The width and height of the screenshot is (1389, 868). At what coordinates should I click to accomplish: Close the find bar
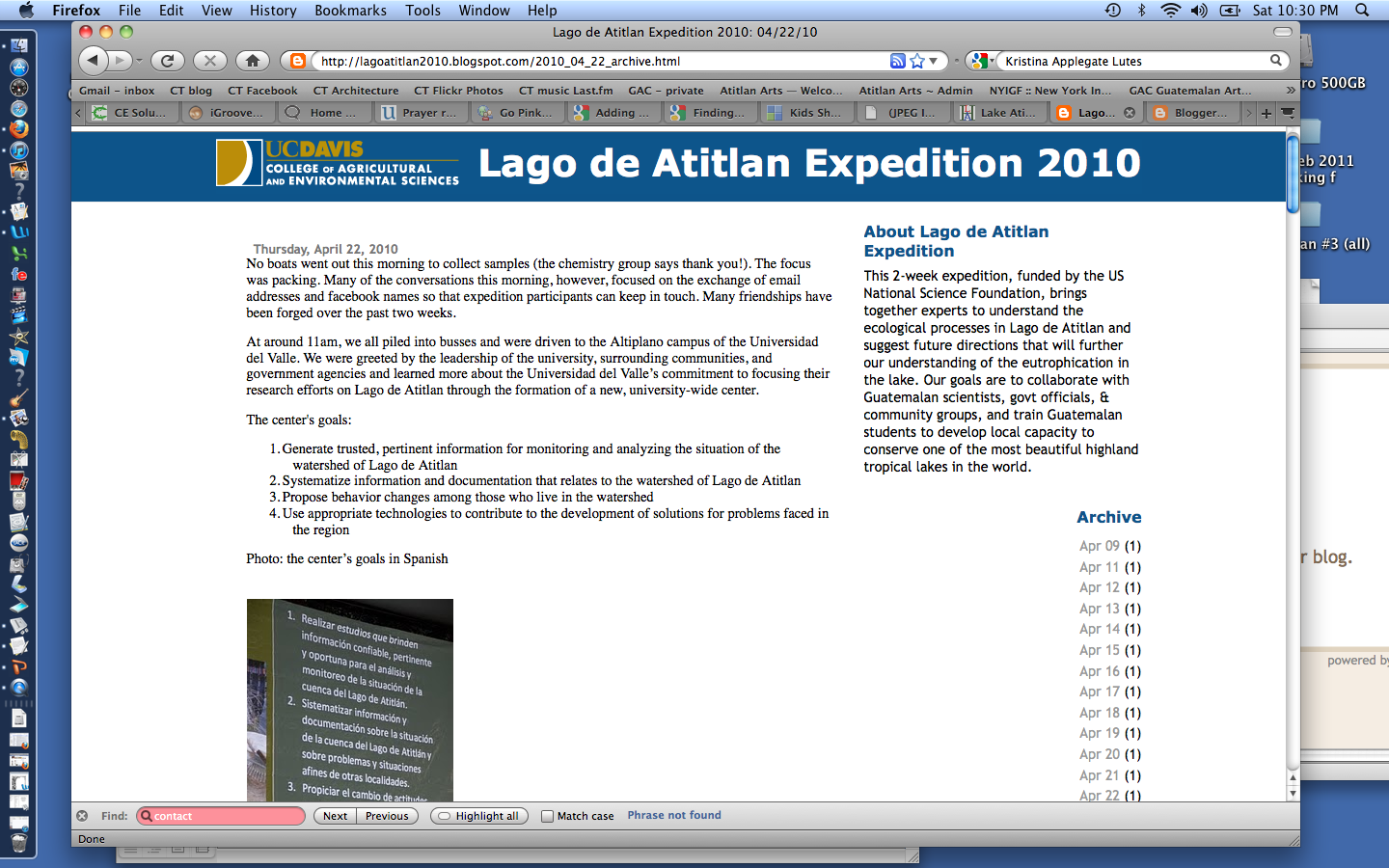pos(82,816)
